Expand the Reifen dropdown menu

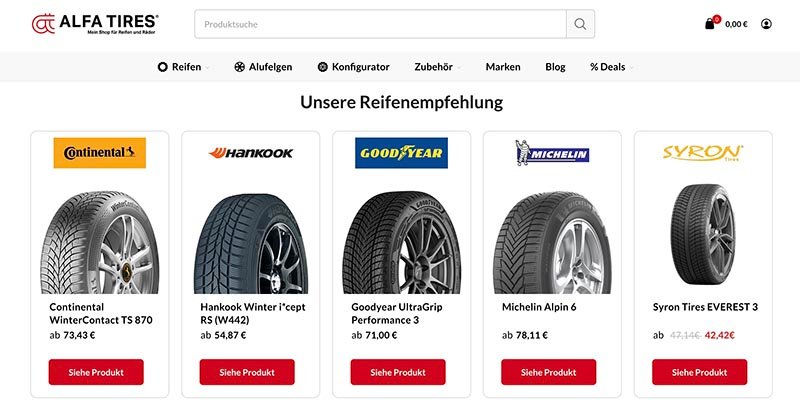tap(185, 67)
